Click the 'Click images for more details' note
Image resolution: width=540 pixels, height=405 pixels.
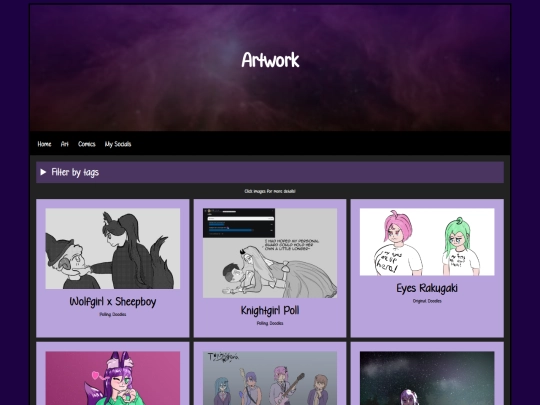[270, 191]
